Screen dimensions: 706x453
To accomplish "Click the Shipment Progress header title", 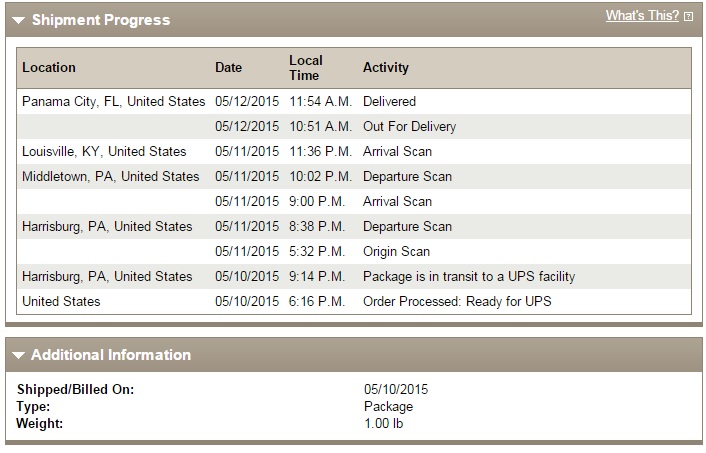I will (x=101, y=20).
